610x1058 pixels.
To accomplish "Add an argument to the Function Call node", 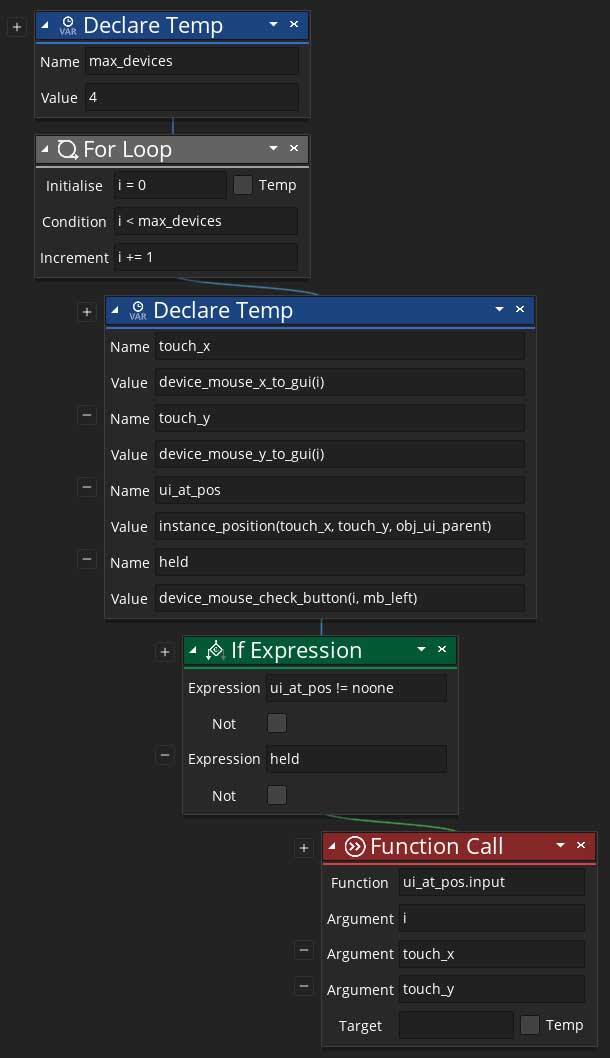I will coord(304,848).
